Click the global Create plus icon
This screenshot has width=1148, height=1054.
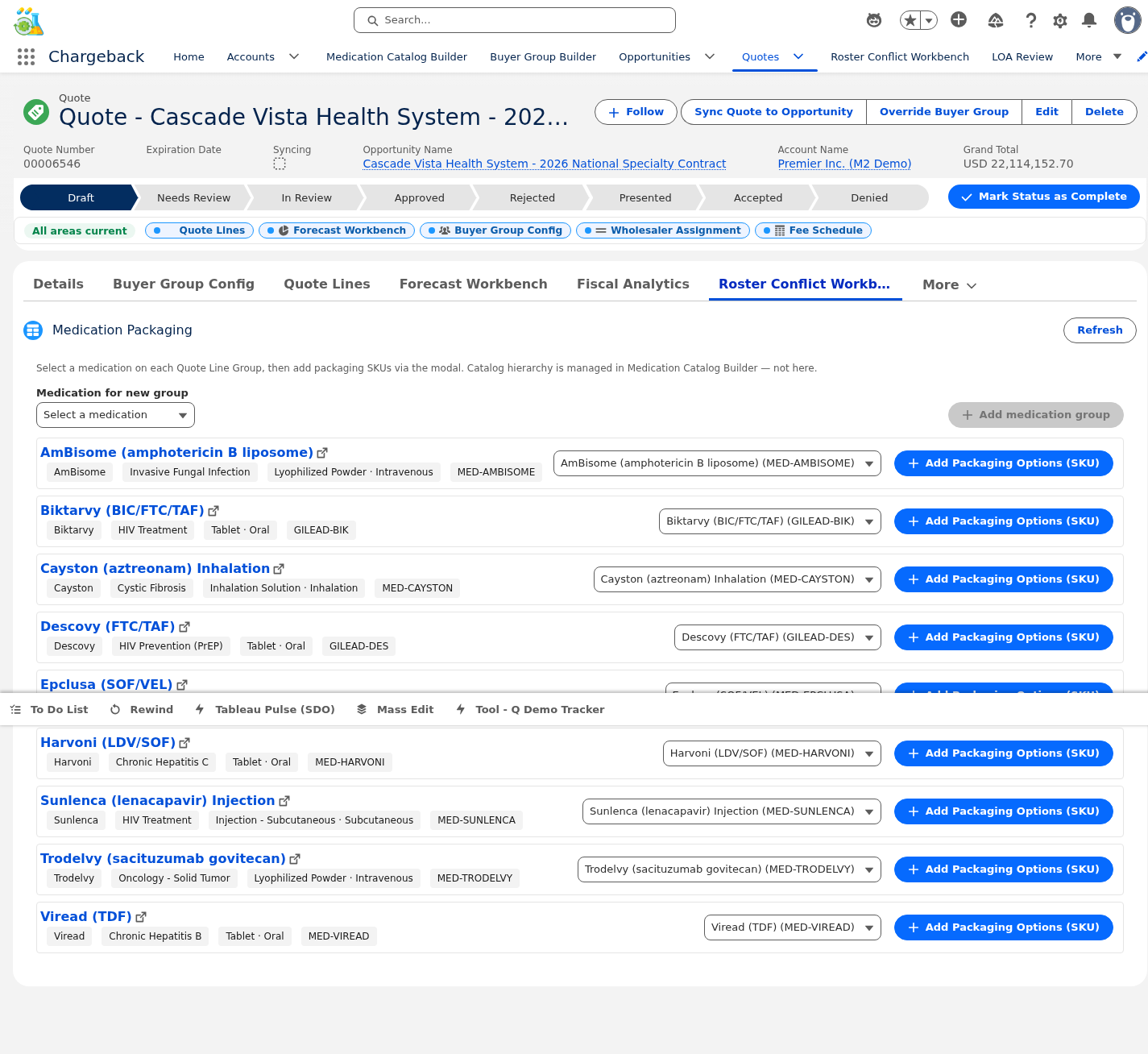tap(959, 20)
